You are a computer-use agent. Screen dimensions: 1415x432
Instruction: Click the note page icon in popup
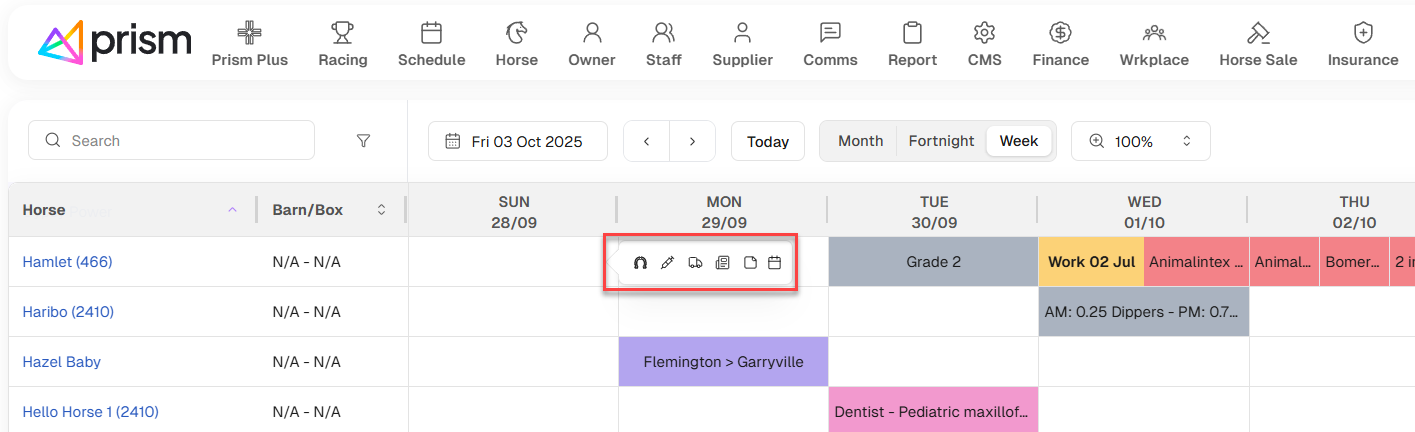tap(750, 263)
